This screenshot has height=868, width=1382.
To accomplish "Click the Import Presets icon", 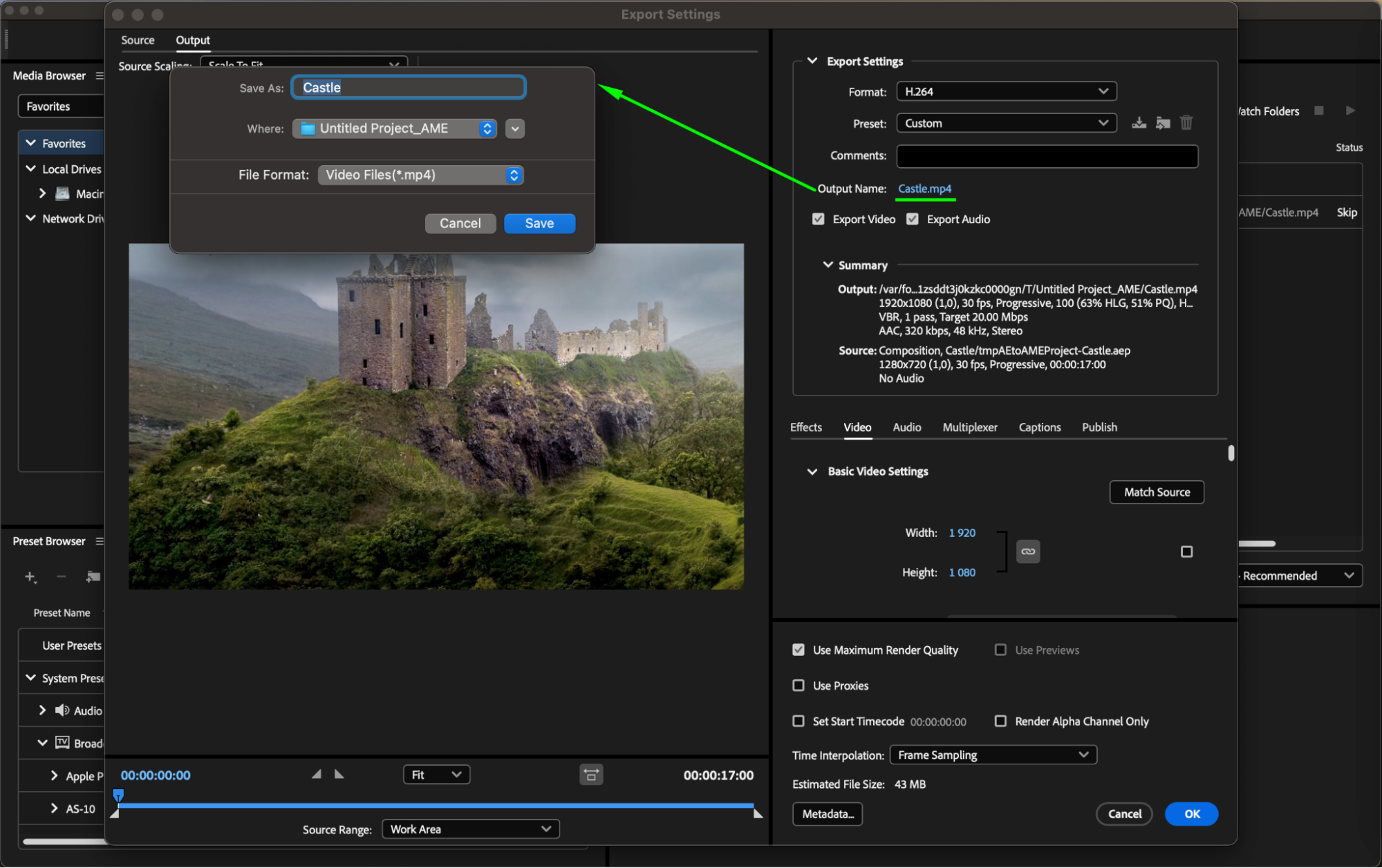I will pos(1163,123).
